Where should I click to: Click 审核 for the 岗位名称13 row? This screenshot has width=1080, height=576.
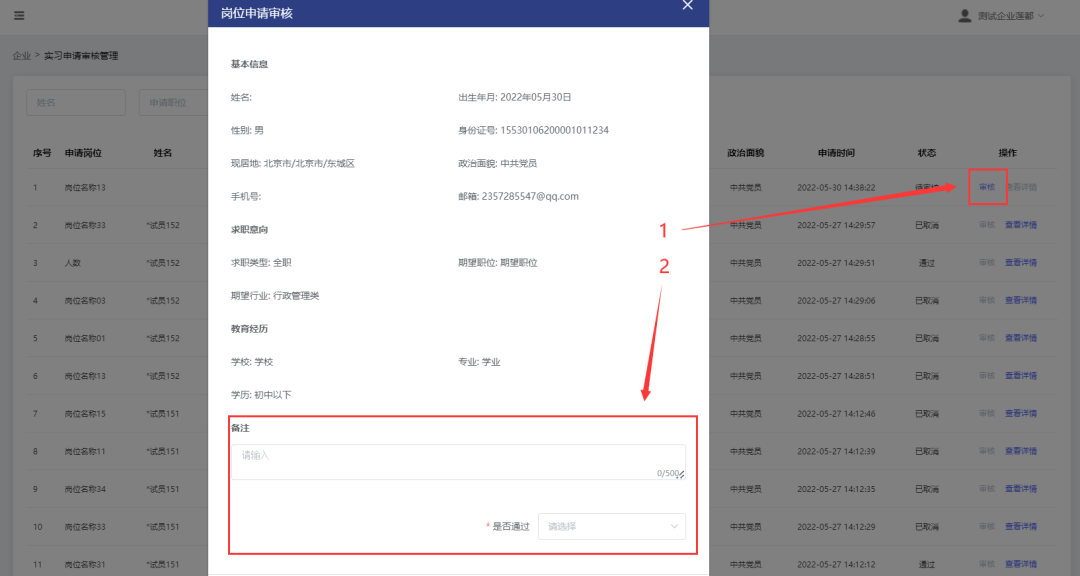point(986,186)
